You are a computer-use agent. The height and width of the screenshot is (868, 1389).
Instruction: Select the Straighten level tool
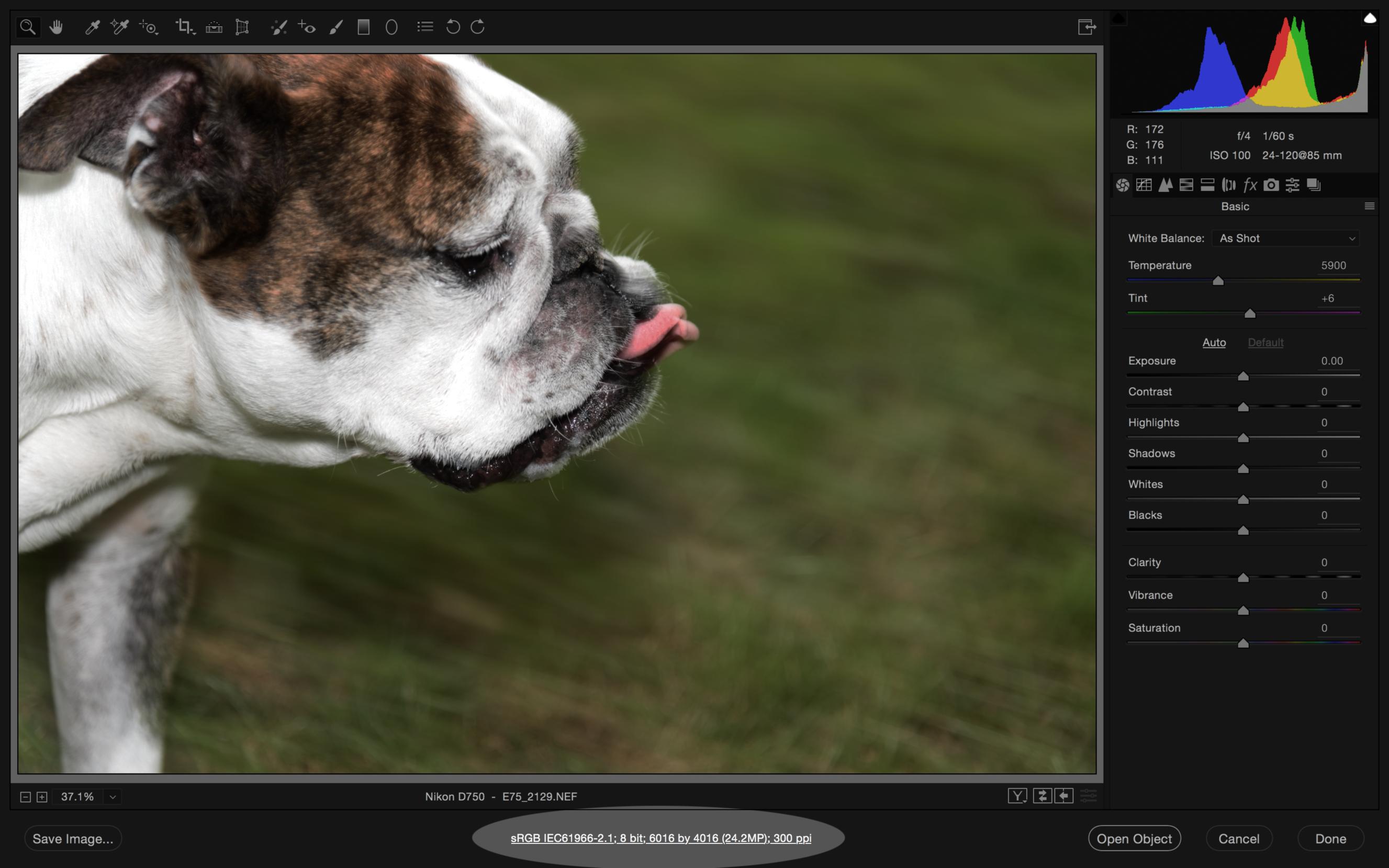click(214, 27)
